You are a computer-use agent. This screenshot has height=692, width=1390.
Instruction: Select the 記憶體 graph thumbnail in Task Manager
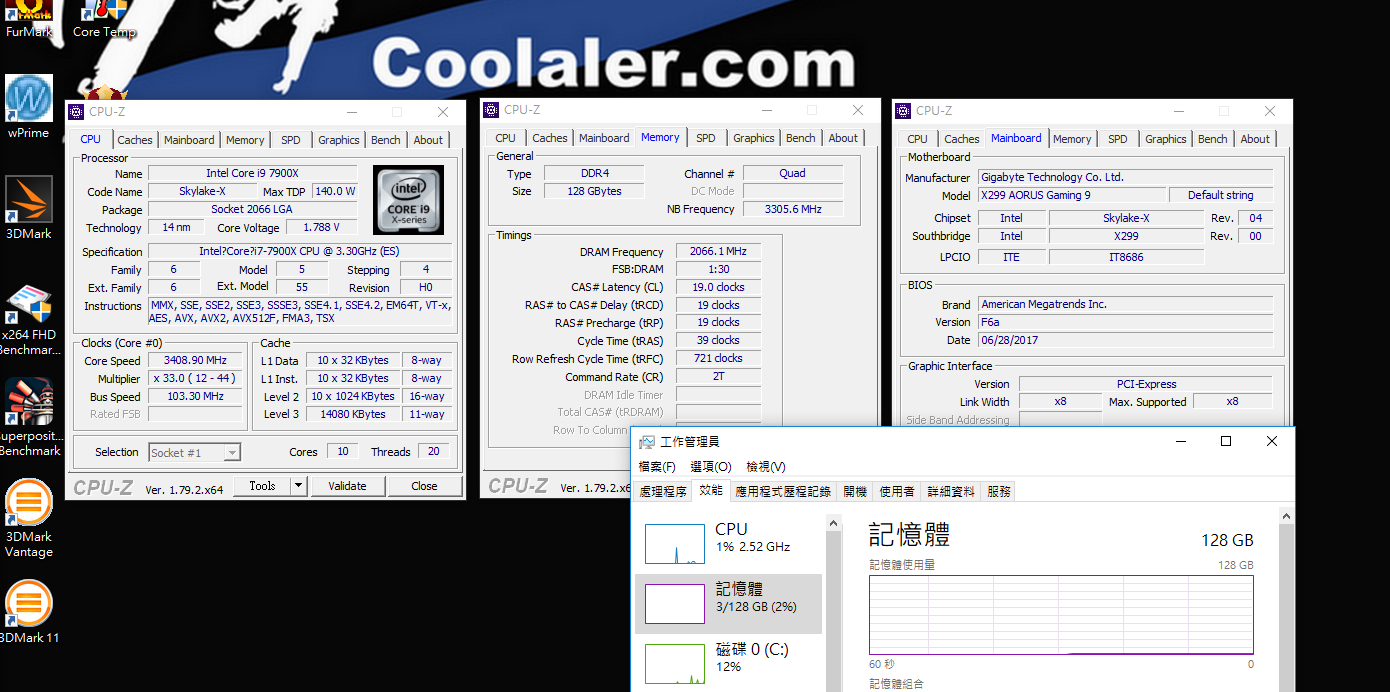click(675, 604)
